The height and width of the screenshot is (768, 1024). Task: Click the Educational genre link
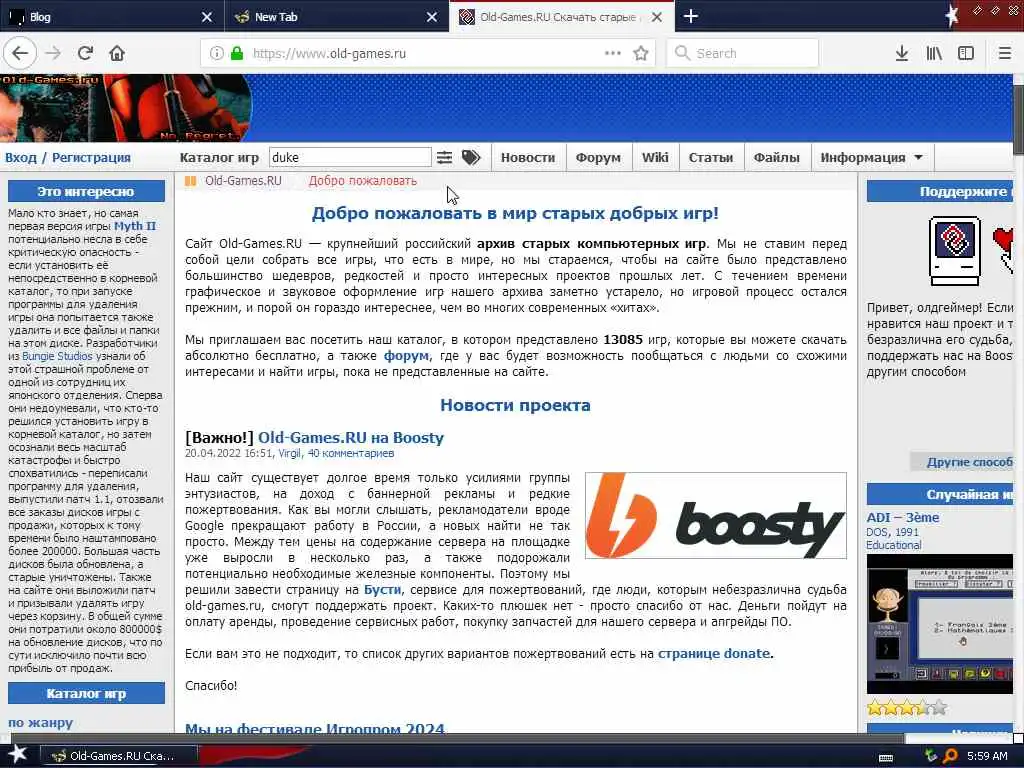coord(893,545)
